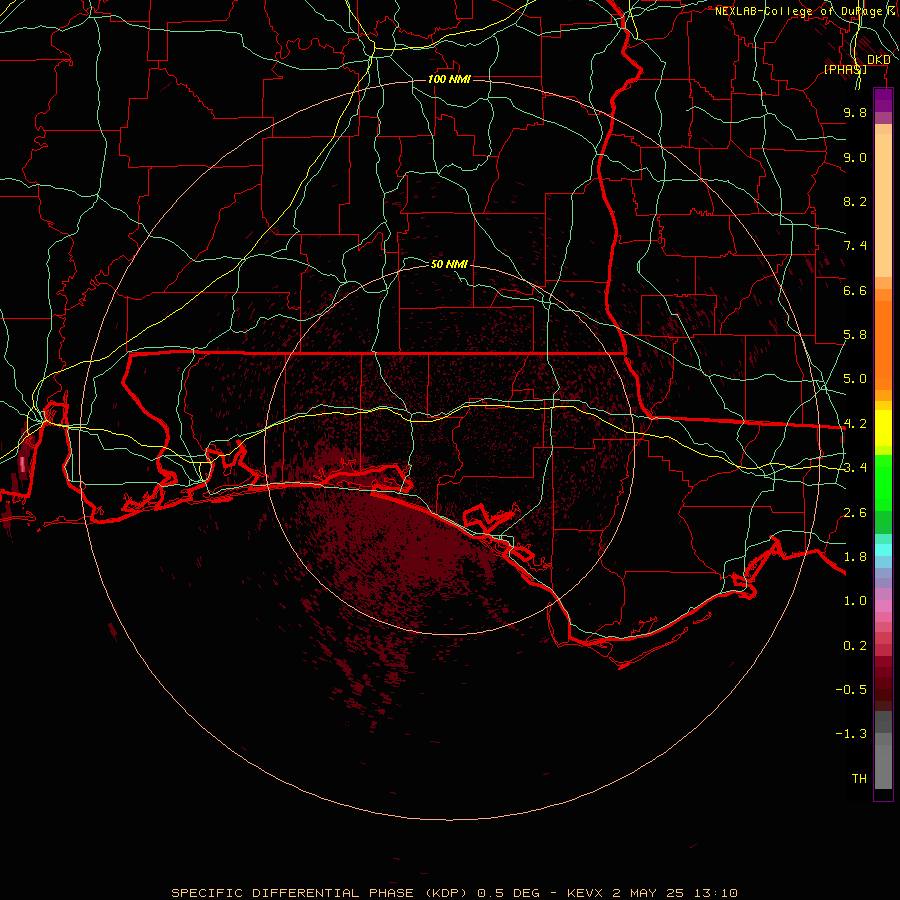Click the 100 NMI range ring label
This screenshot has height=900, width=900.
(449, 79)
